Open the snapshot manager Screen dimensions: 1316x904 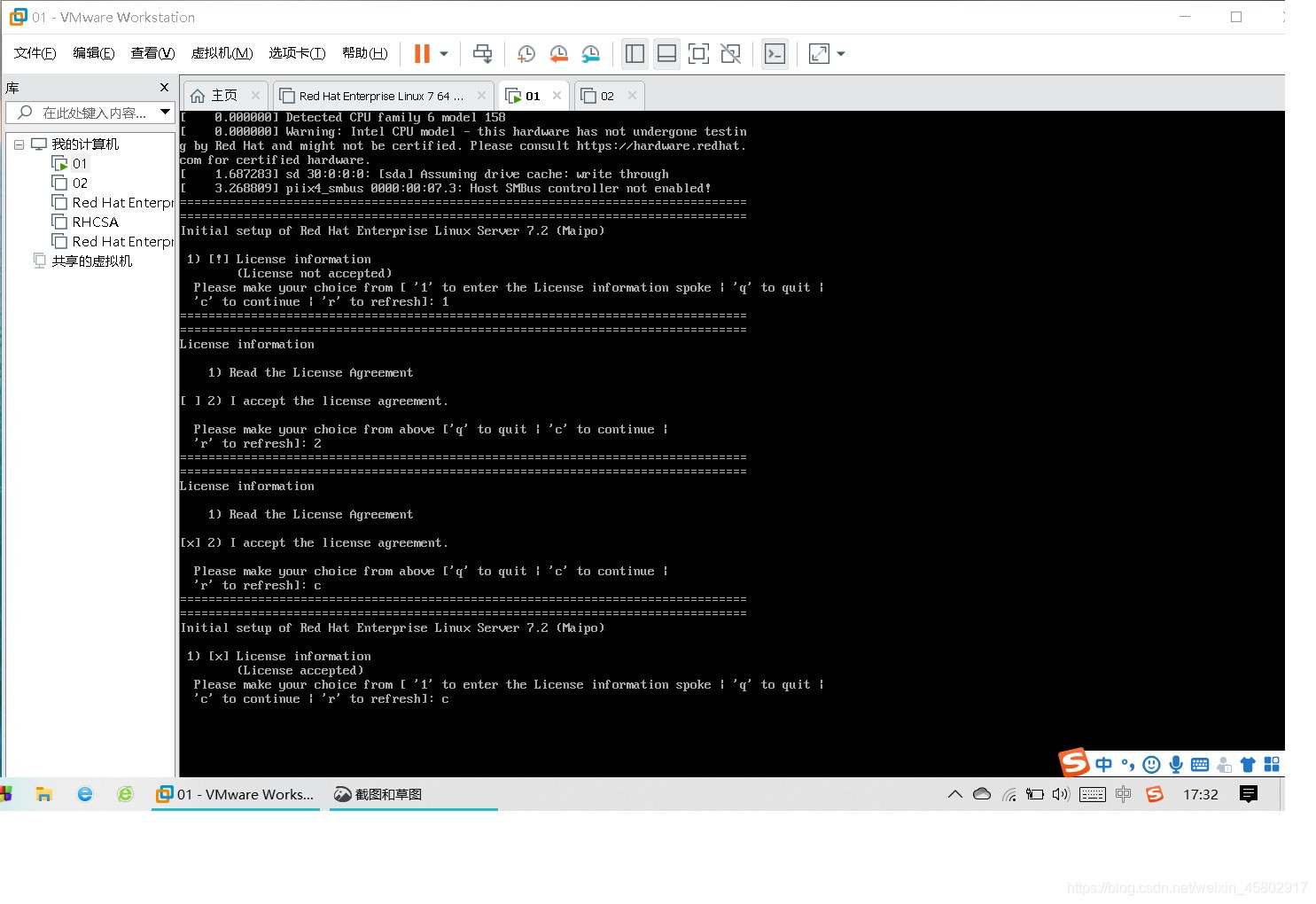591,54
